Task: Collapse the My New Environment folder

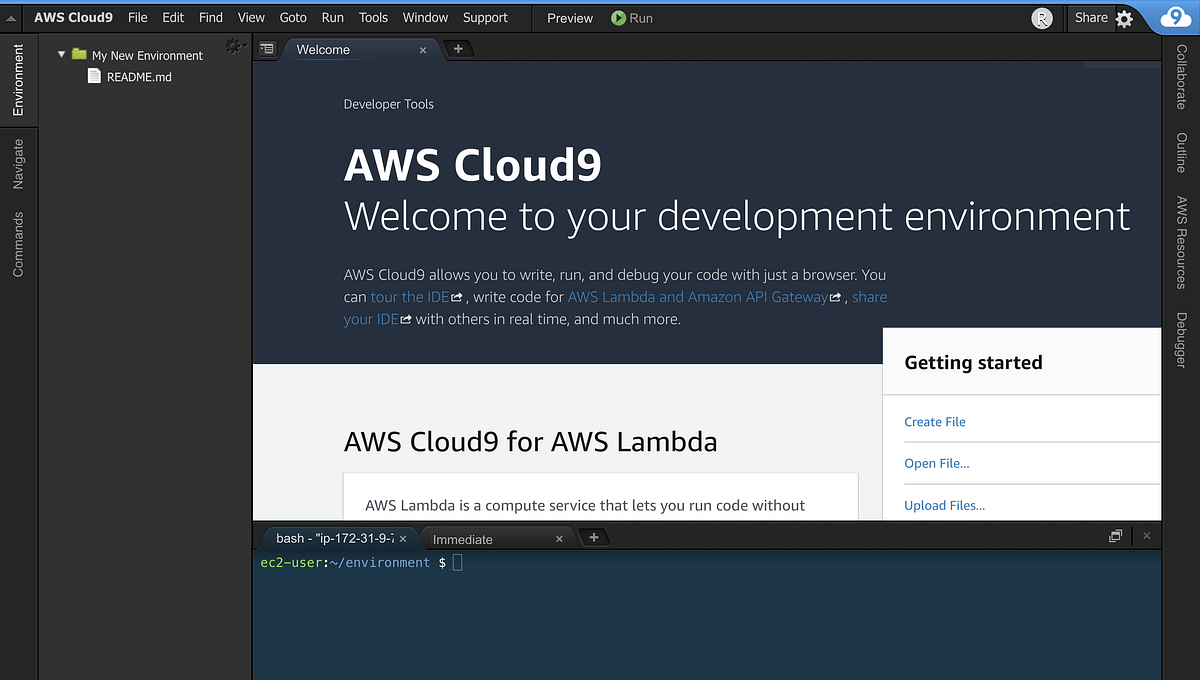Action: (60, 55)
